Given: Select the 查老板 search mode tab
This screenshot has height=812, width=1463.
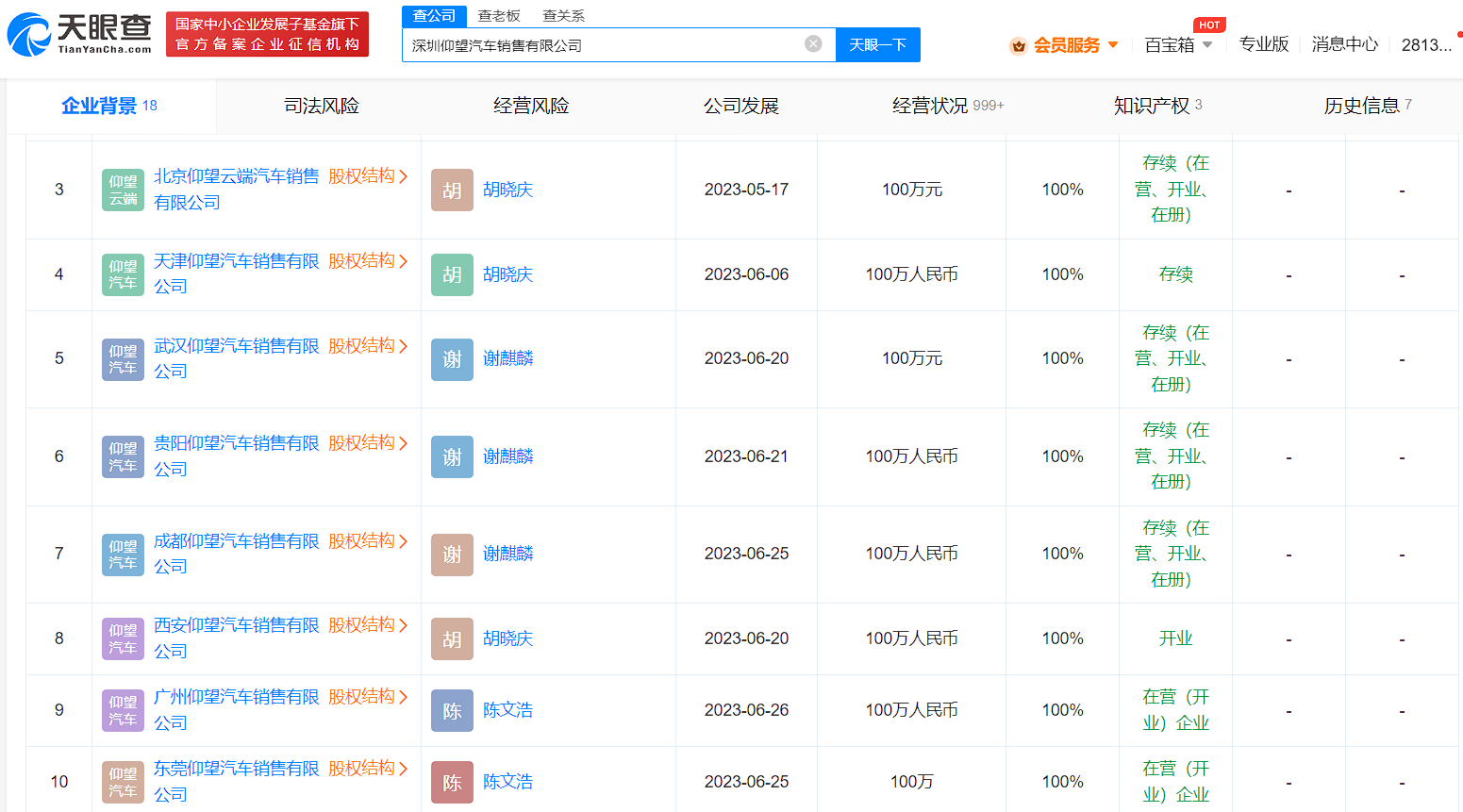Looking at the screenshot, I should click(x=499, y=16).
